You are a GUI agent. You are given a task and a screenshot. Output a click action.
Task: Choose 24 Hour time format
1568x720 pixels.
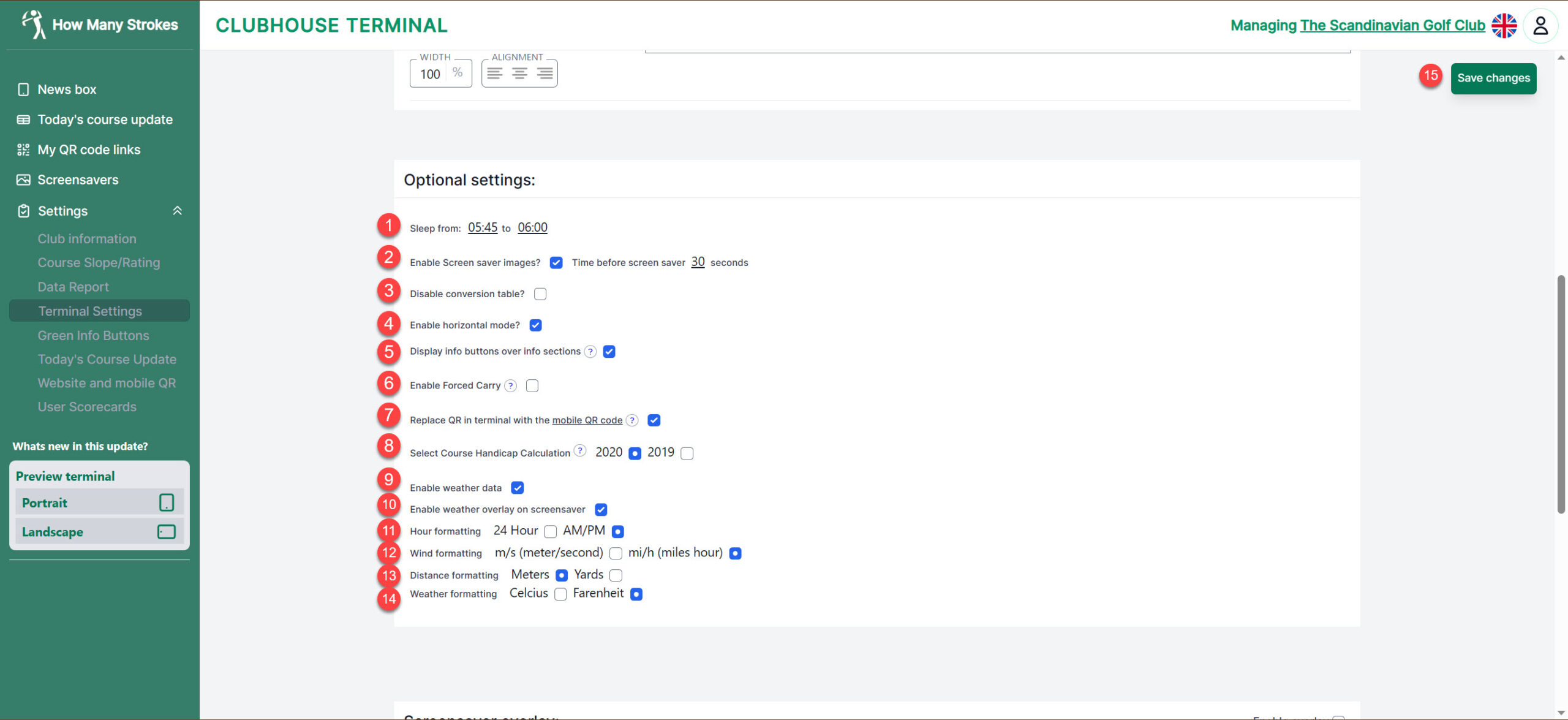click(x=551, y=531)
